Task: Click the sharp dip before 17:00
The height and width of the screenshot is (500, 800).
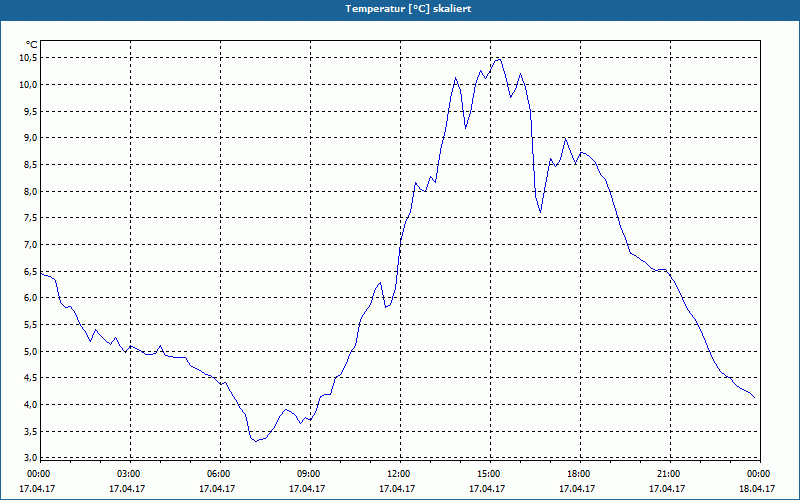Action: [540, 212]
